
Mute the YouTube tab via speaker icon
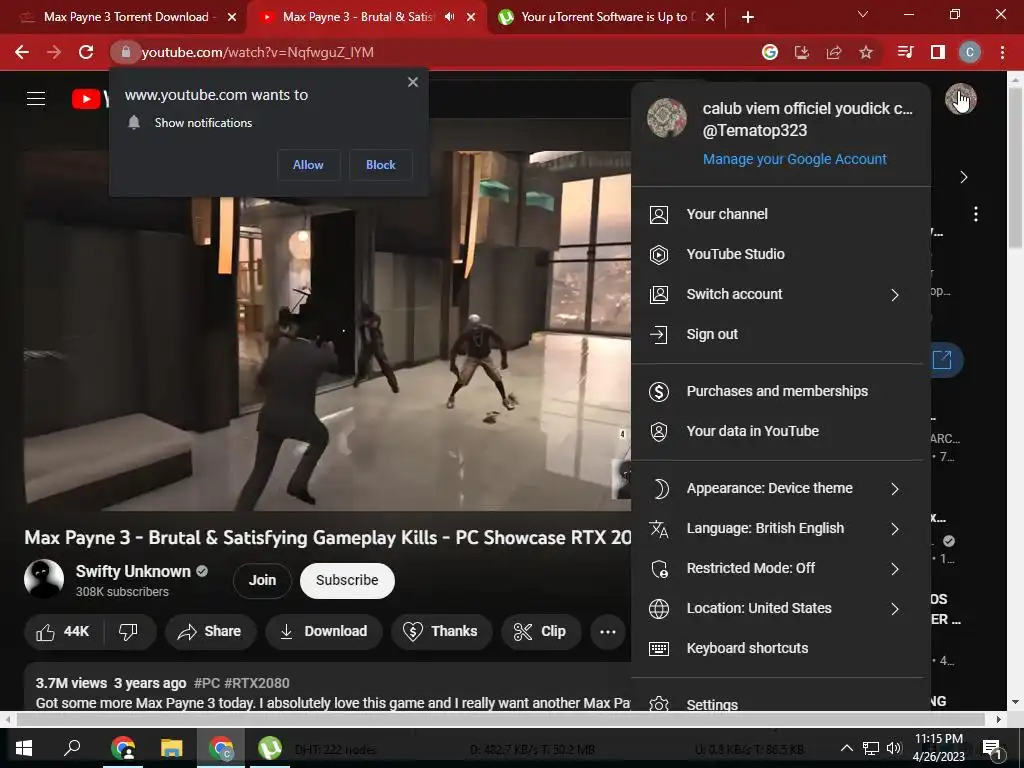(449, 17)
